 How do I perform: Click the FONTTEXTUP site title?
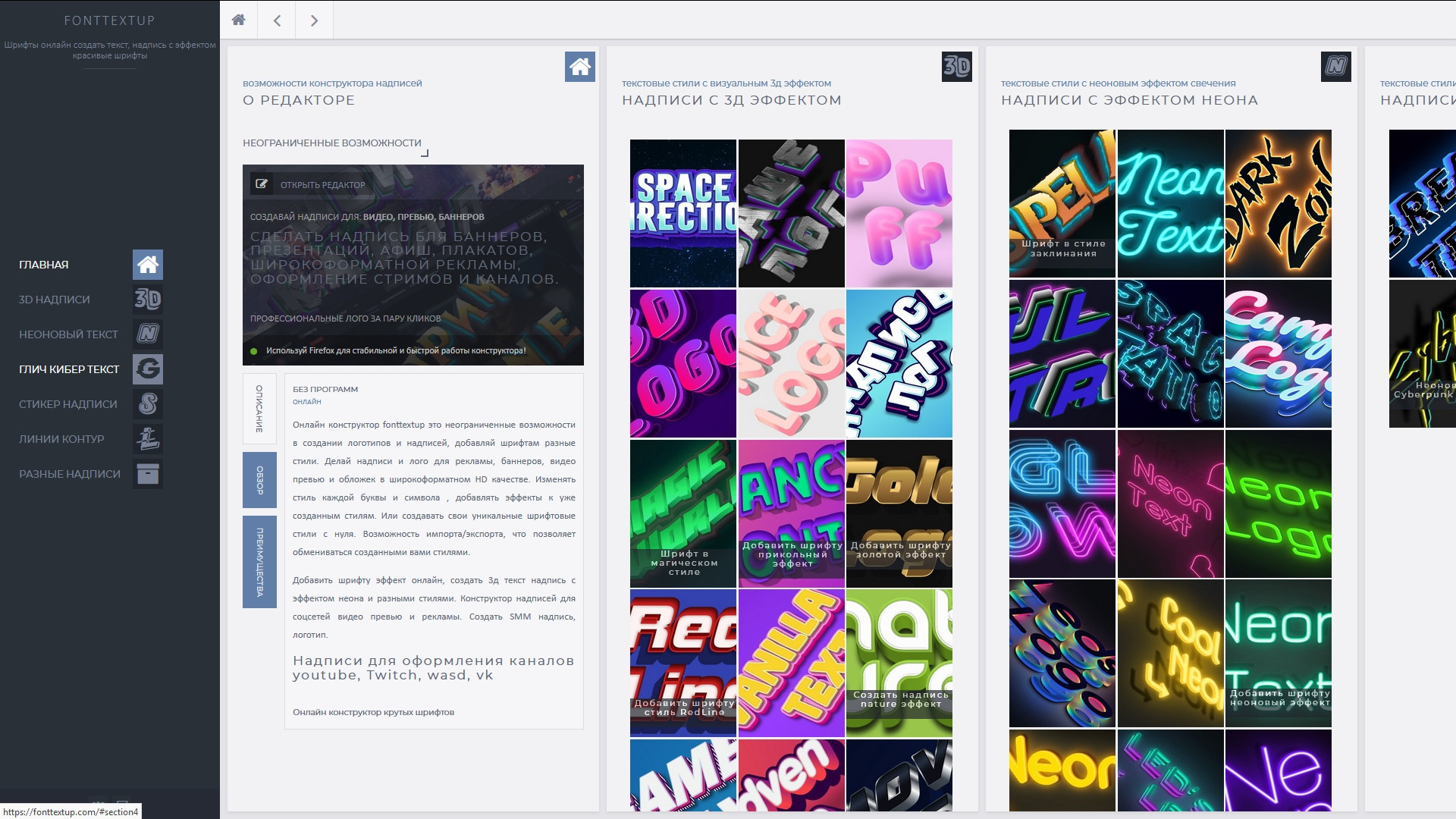(x=109, y=20)
